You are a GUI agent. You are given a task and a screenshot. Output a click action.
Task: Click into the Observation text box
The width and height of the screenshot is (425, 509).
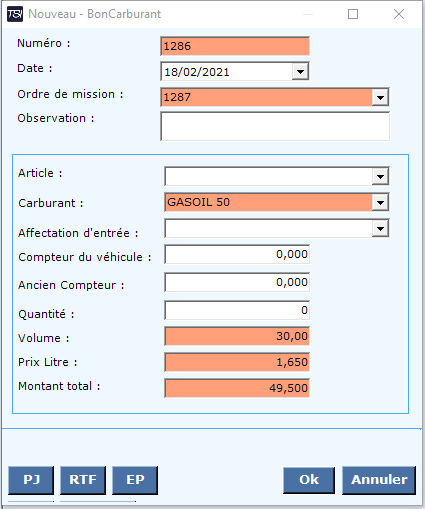275,126
